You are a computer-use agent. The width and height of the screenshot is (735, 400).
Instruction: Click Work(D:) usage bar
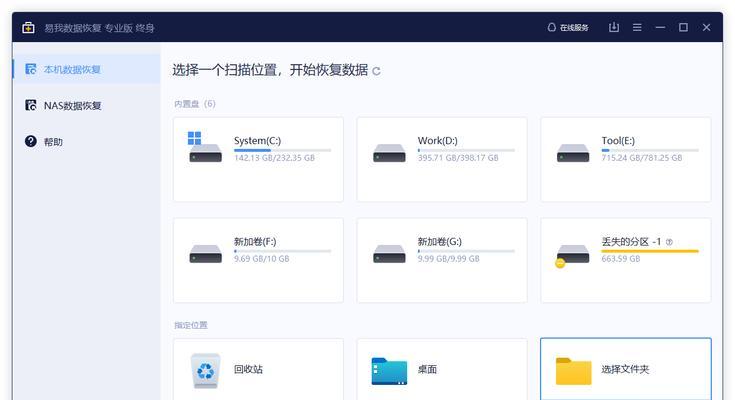click(x=466, y=150)
